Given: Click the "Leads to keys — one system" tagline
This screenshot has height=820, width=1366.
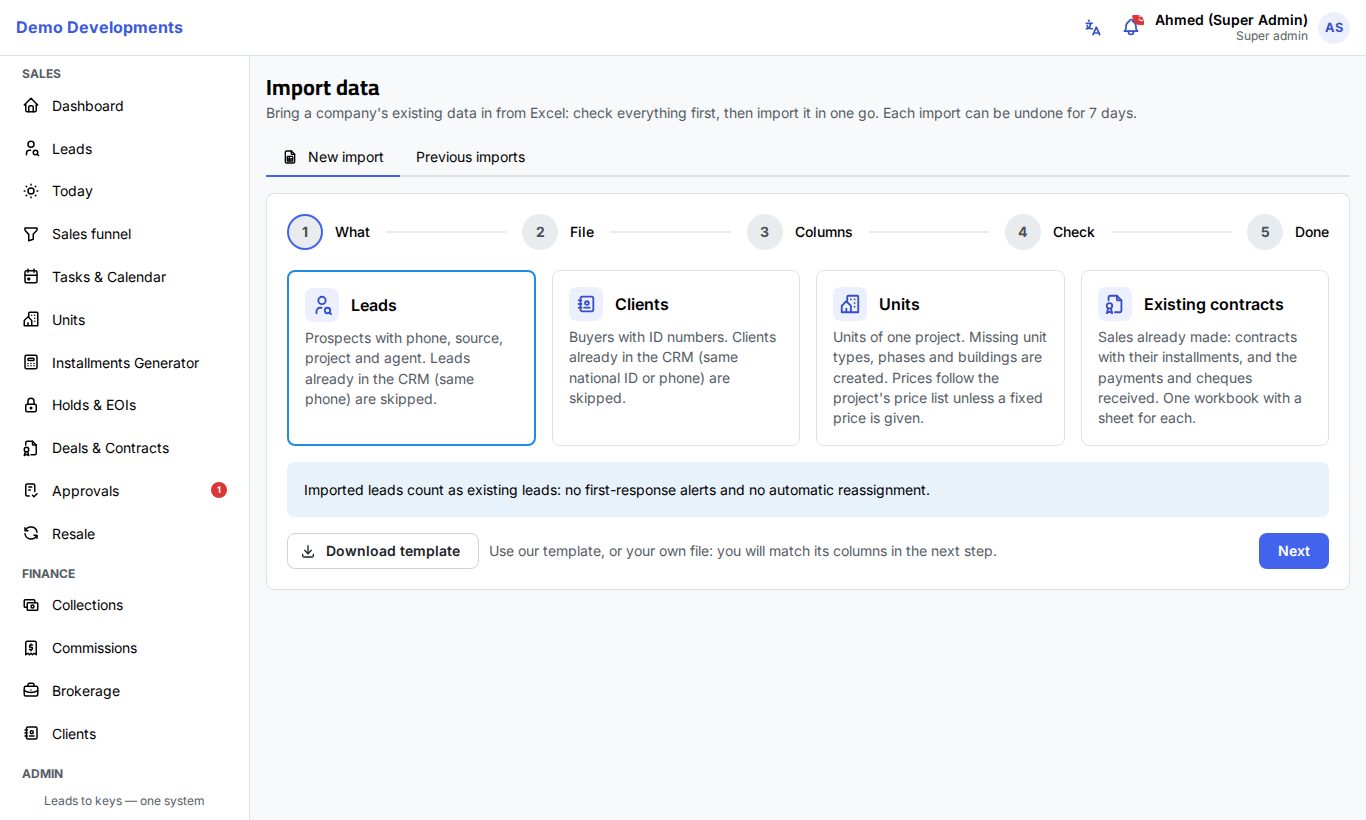Looking at the screenshot, I should (124, 801).
